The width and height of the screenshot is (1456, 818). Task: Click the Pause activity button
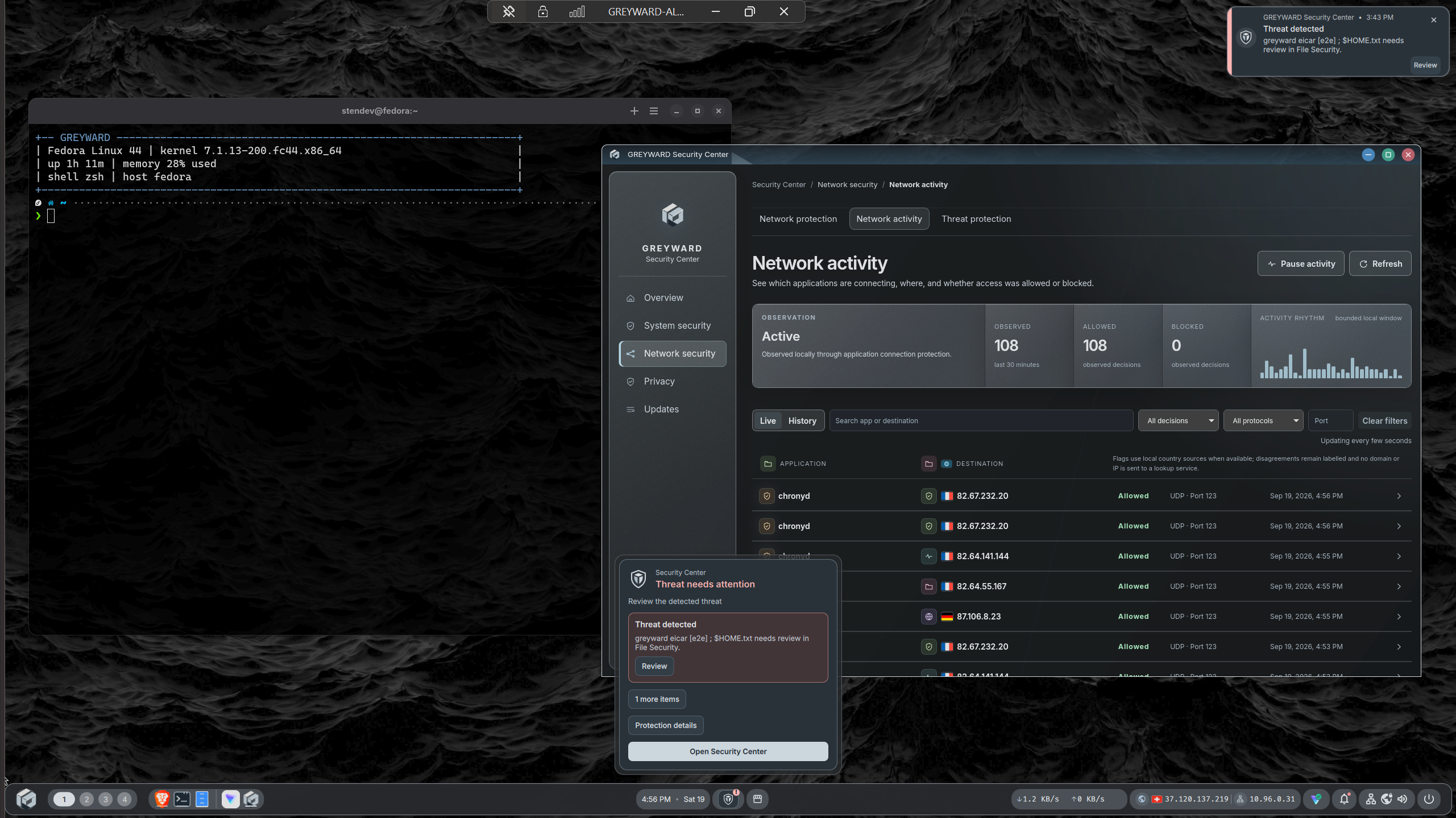click(1301, 264)
